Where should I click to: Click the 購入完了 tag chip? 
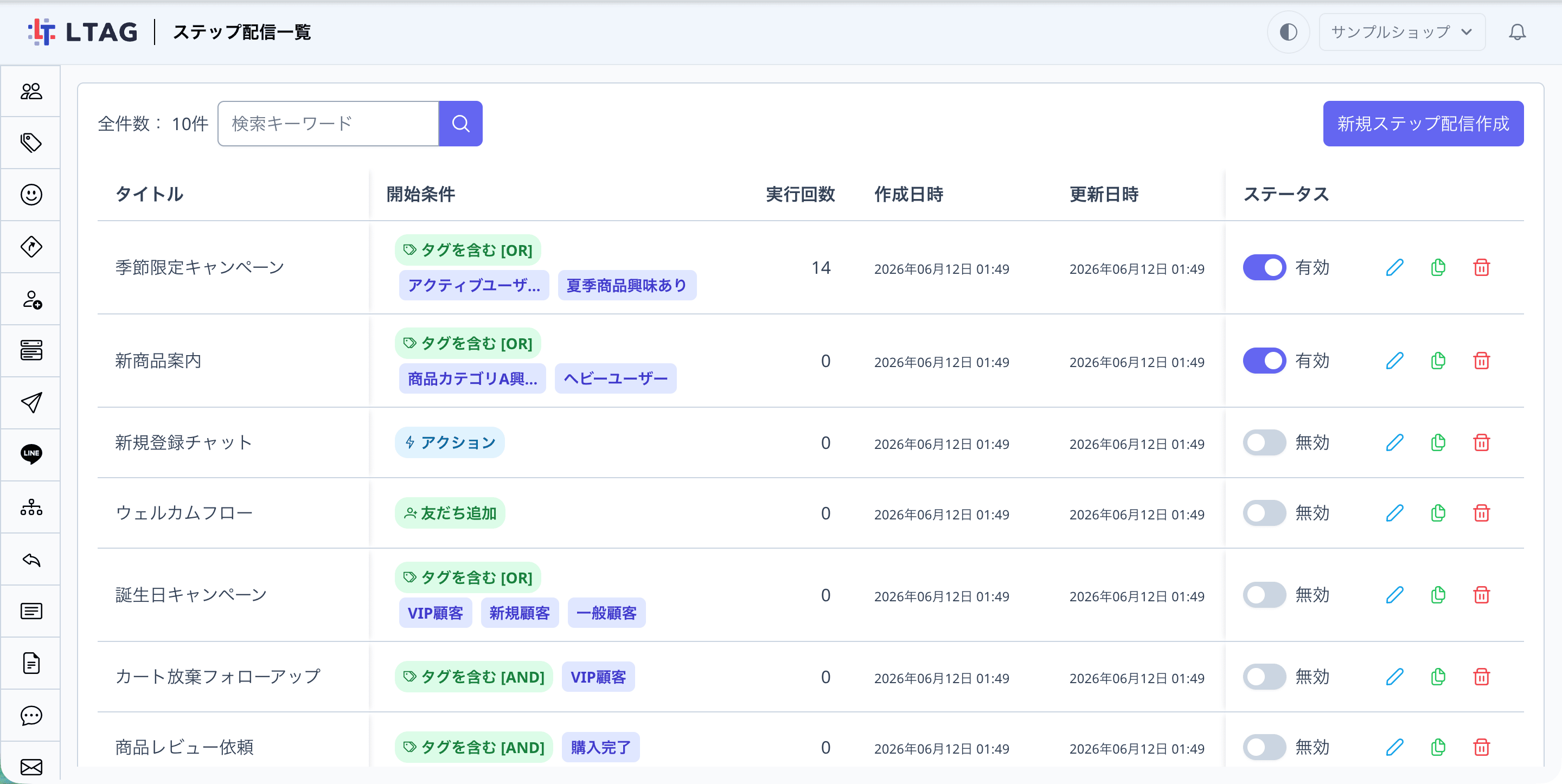point(600,747)
